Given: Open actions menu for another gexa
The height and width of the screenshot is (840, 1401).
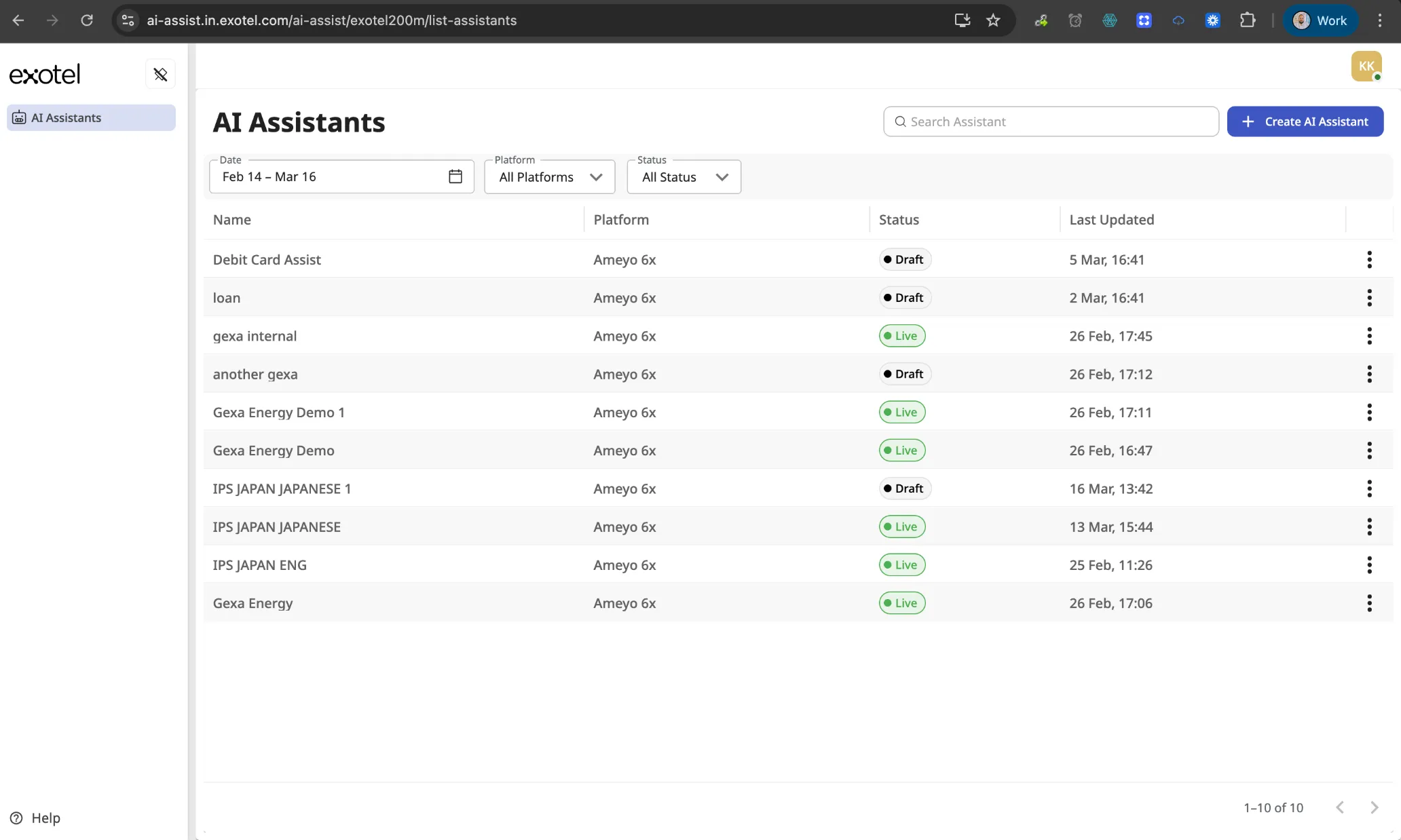Looking at the screenshot, I should point(1369,374).
